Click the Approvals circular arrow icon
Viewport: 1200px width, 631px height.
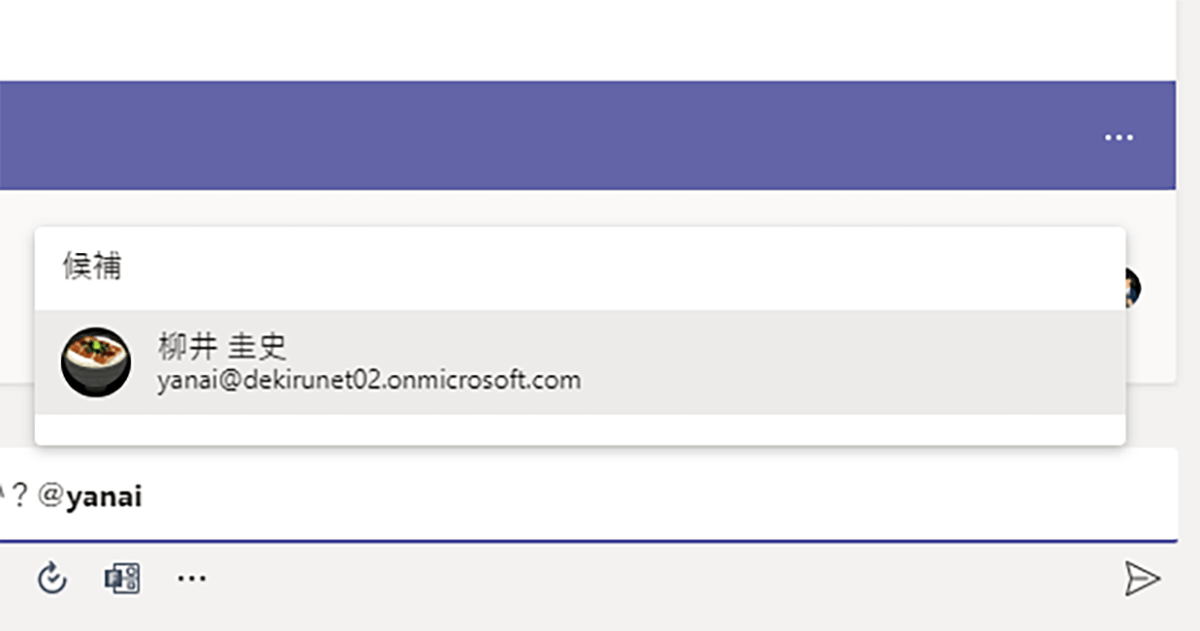tap(52, 578)
